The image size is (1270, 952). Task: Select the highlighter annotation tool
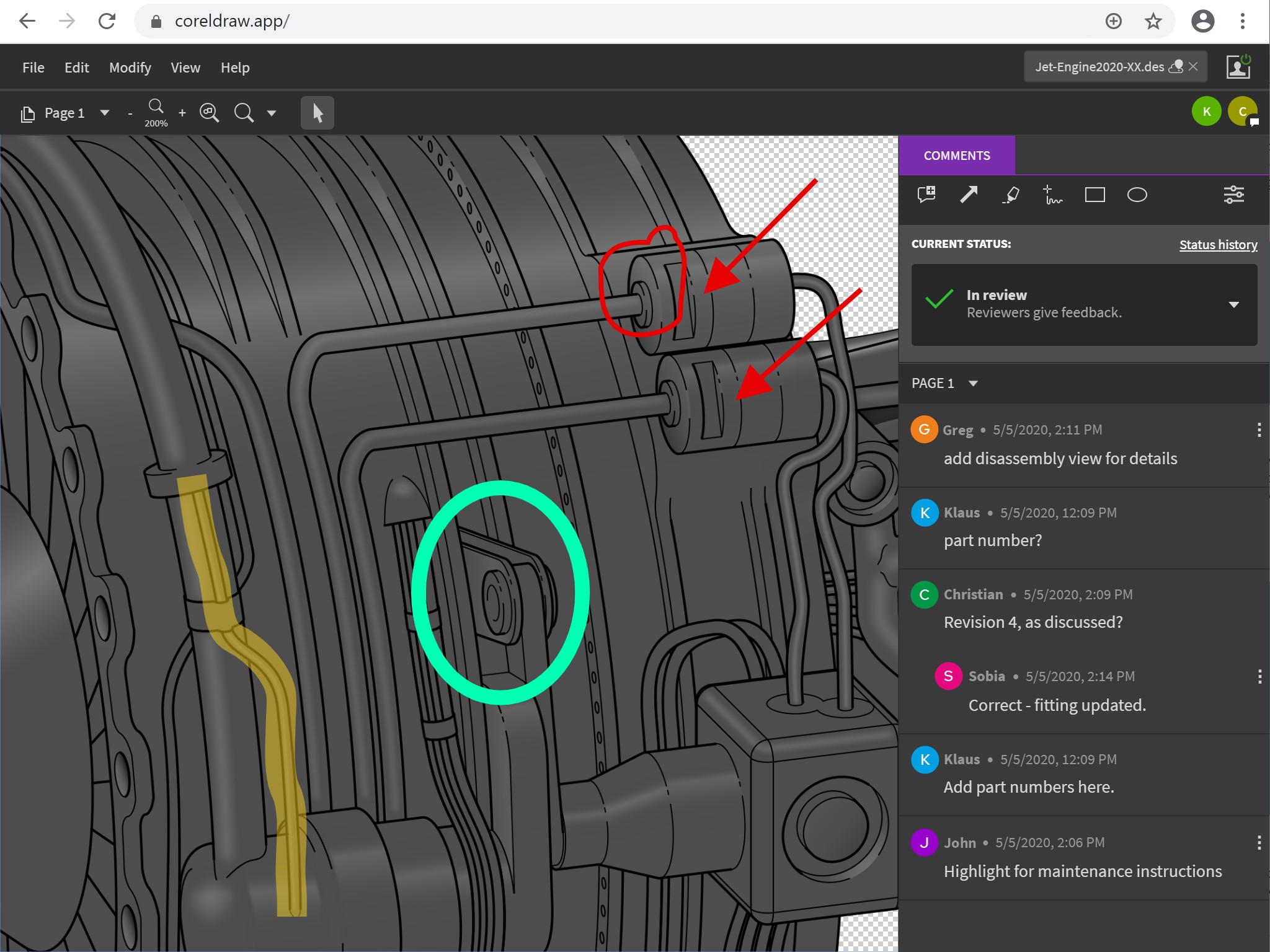click(x=1012, y=194)
